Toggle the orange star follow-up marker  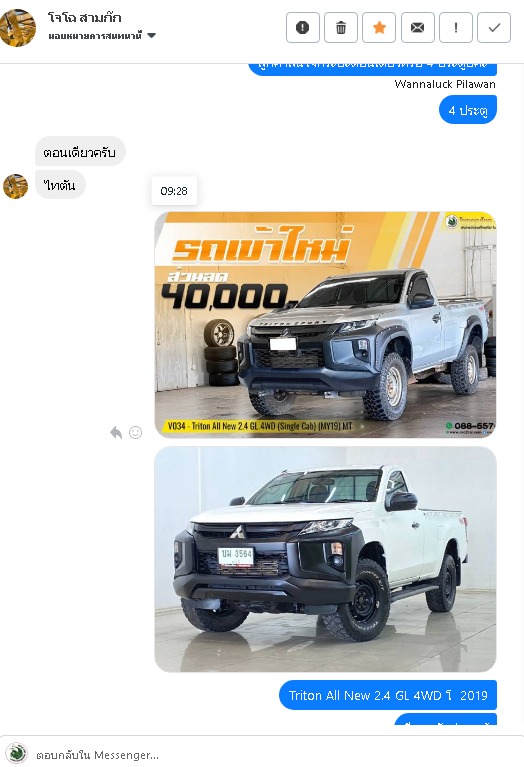(379, 27)
